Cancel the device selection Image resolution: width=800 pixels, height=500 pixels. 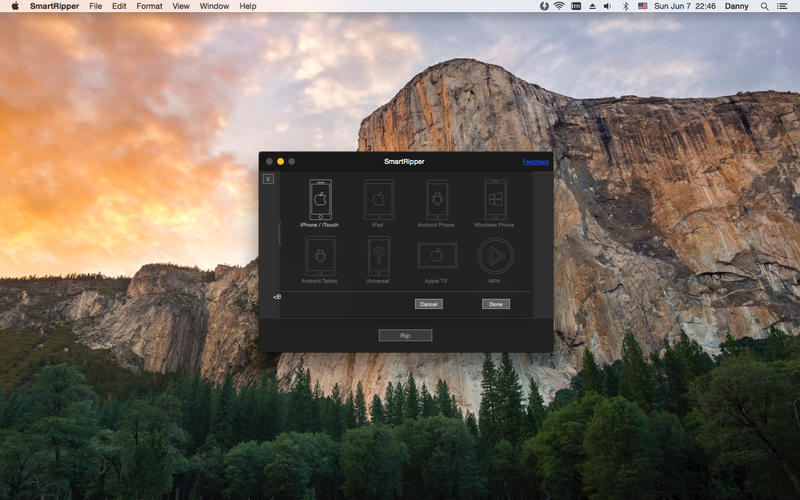(x=428, y=304)
